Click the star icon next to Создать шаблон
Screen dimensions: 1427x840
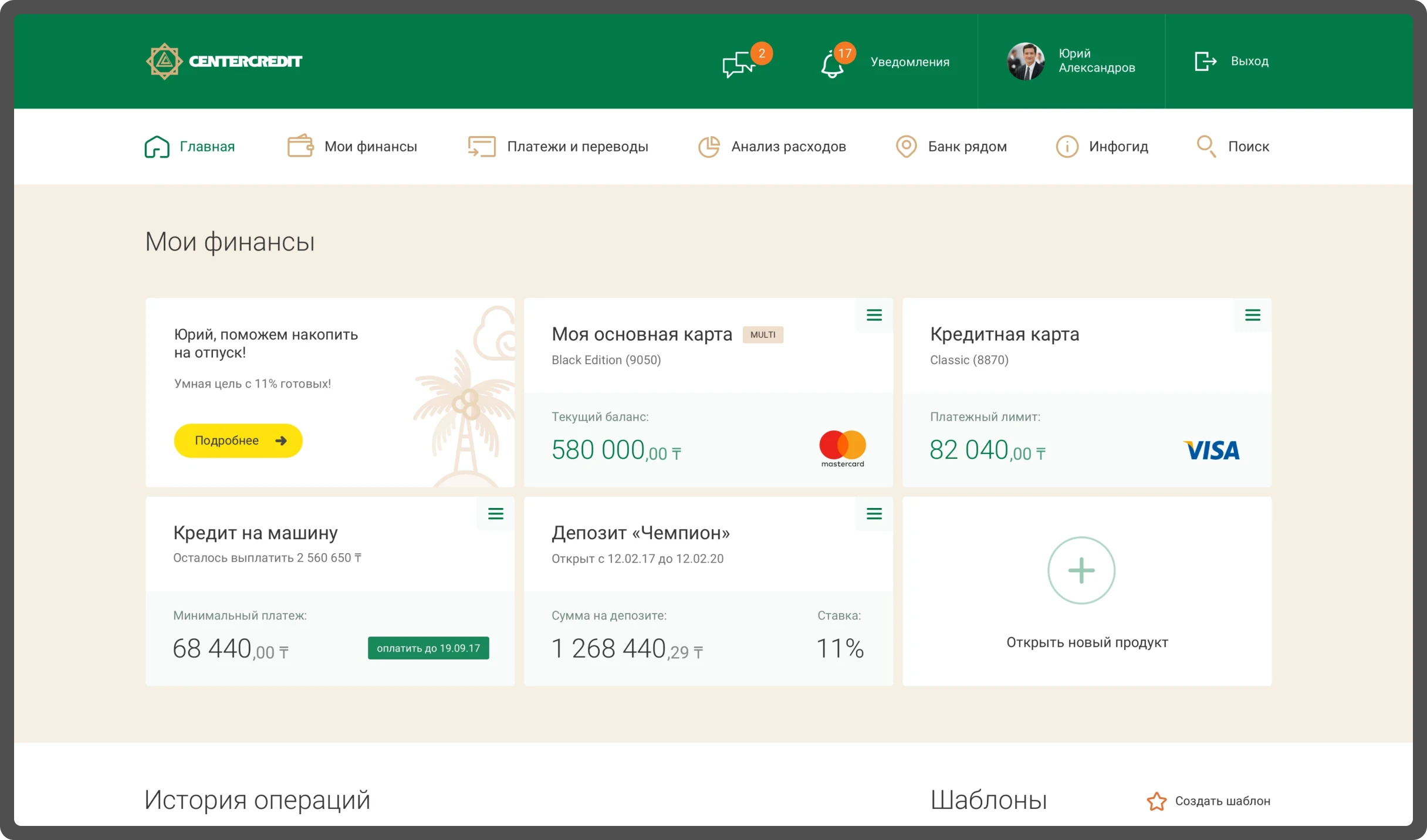coord(1157,801)
